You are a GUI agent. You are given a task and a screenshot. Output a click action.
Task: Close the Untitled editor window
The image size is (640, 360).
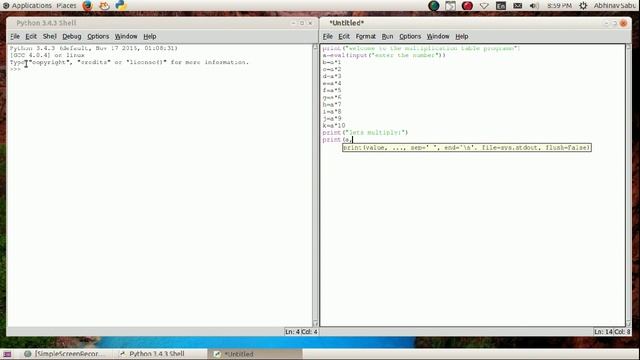pyautogui.click(x=623, y=23)
